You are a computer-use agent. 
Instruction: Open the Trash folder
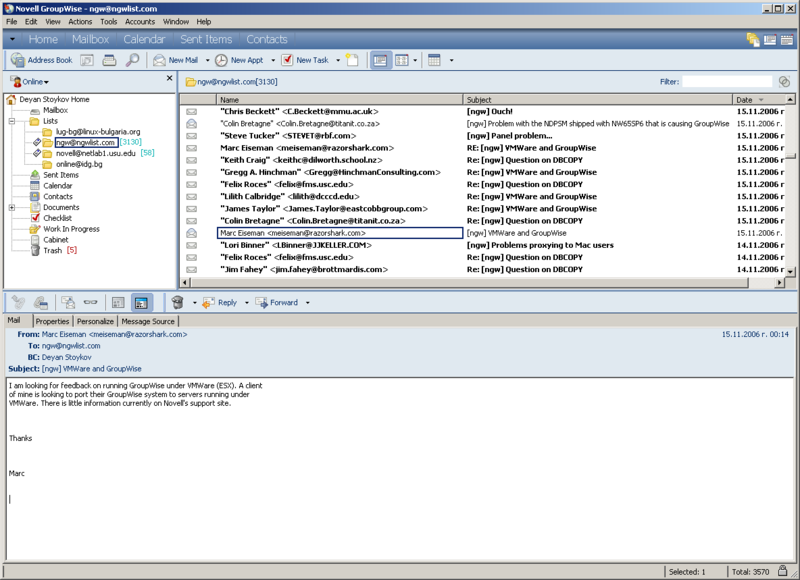(x=52, y=250)
